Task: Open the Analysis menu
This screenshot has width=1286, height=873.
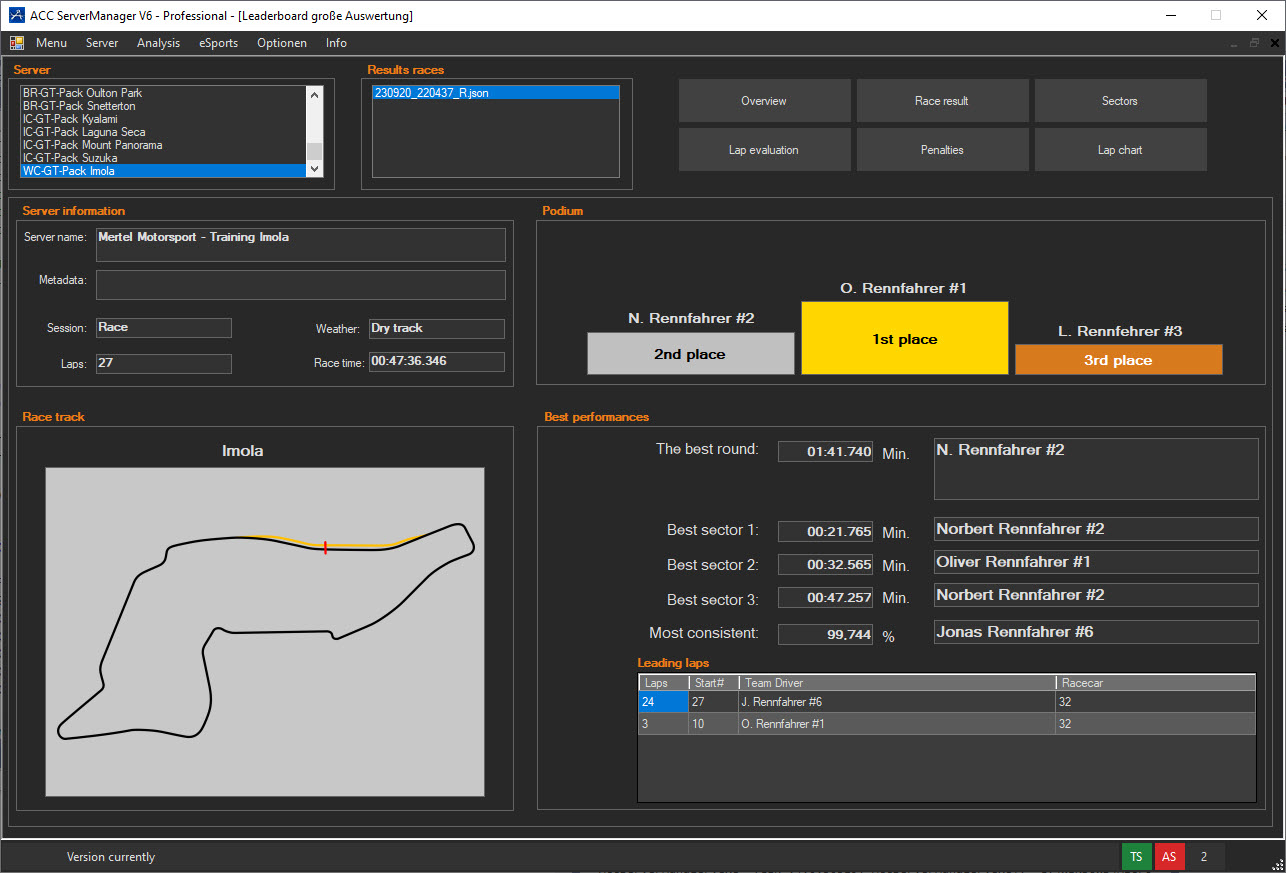Action: click(x=158, y=43)
